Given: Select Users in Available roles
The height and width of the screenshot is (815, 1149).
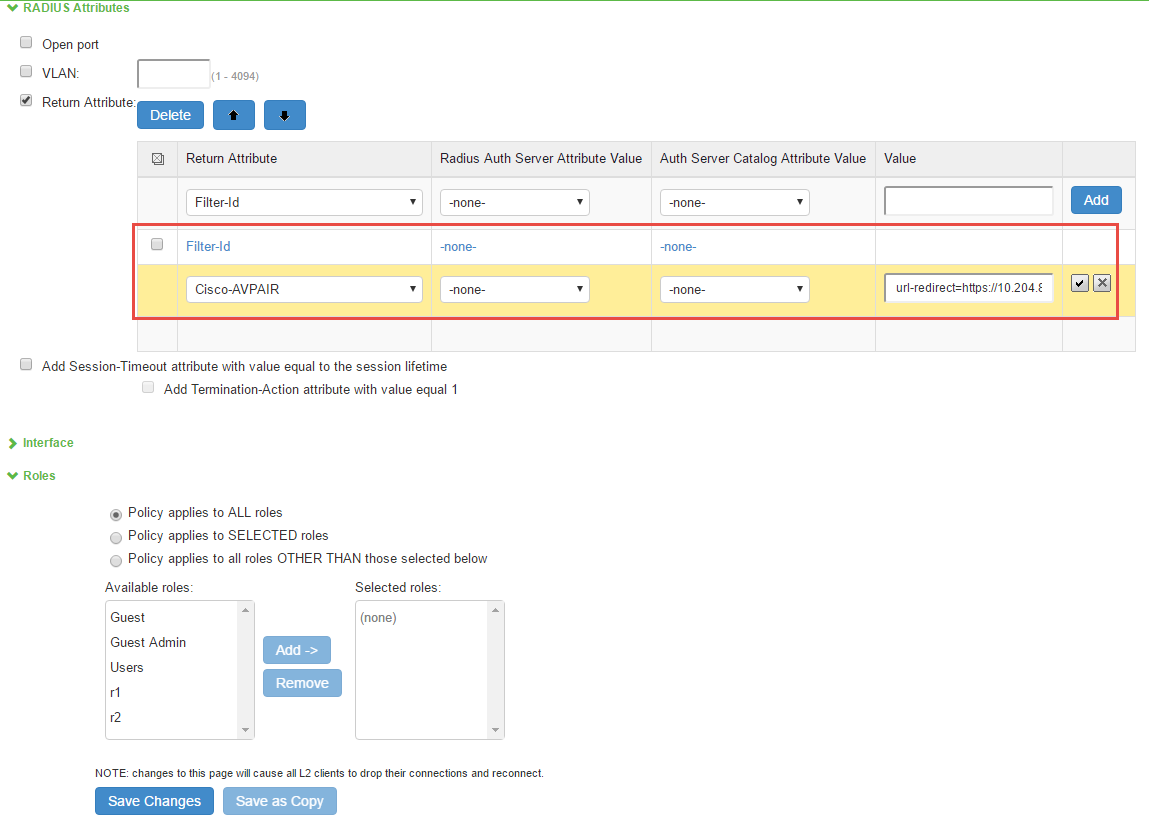Looking at the screenshot, I should [127, 667].
